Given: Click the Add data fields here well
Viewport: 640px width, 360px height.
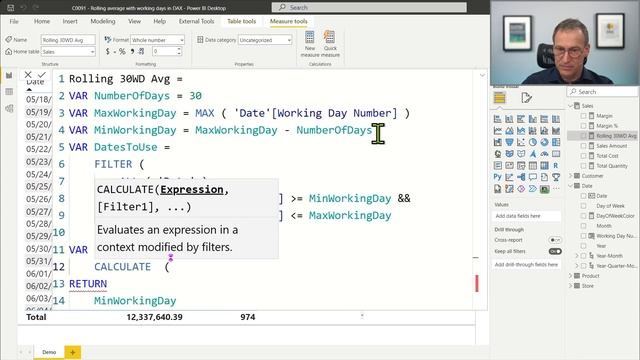Looking at the screenshot, I should coord(527,216).
